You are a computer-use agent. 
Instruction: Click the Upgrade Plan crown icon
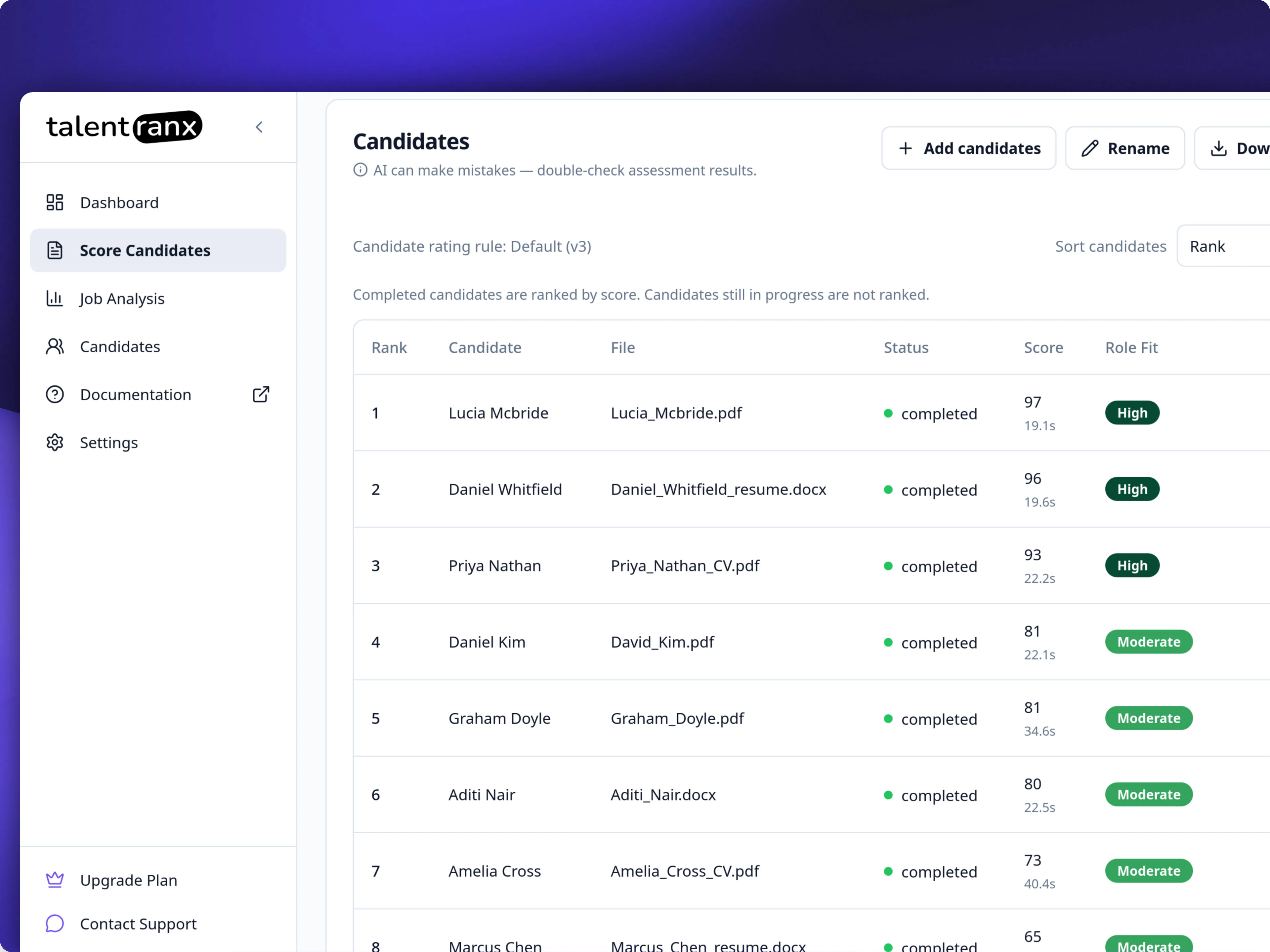click(55, 880)
